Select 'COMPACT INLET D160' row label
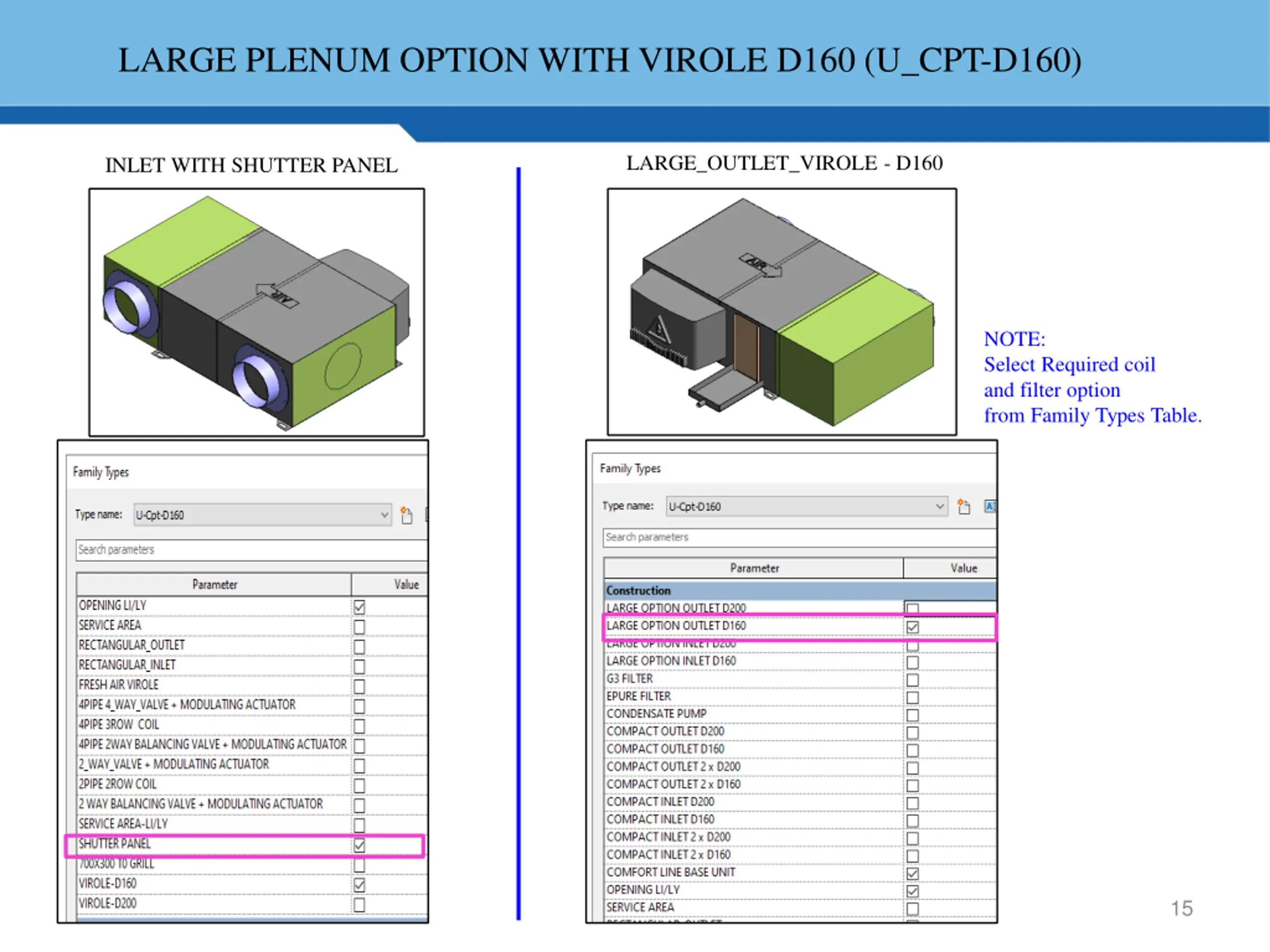Image resolution: width=1270 pixels, height=952 pixels. pyautogui.click(x=660, y=820)
